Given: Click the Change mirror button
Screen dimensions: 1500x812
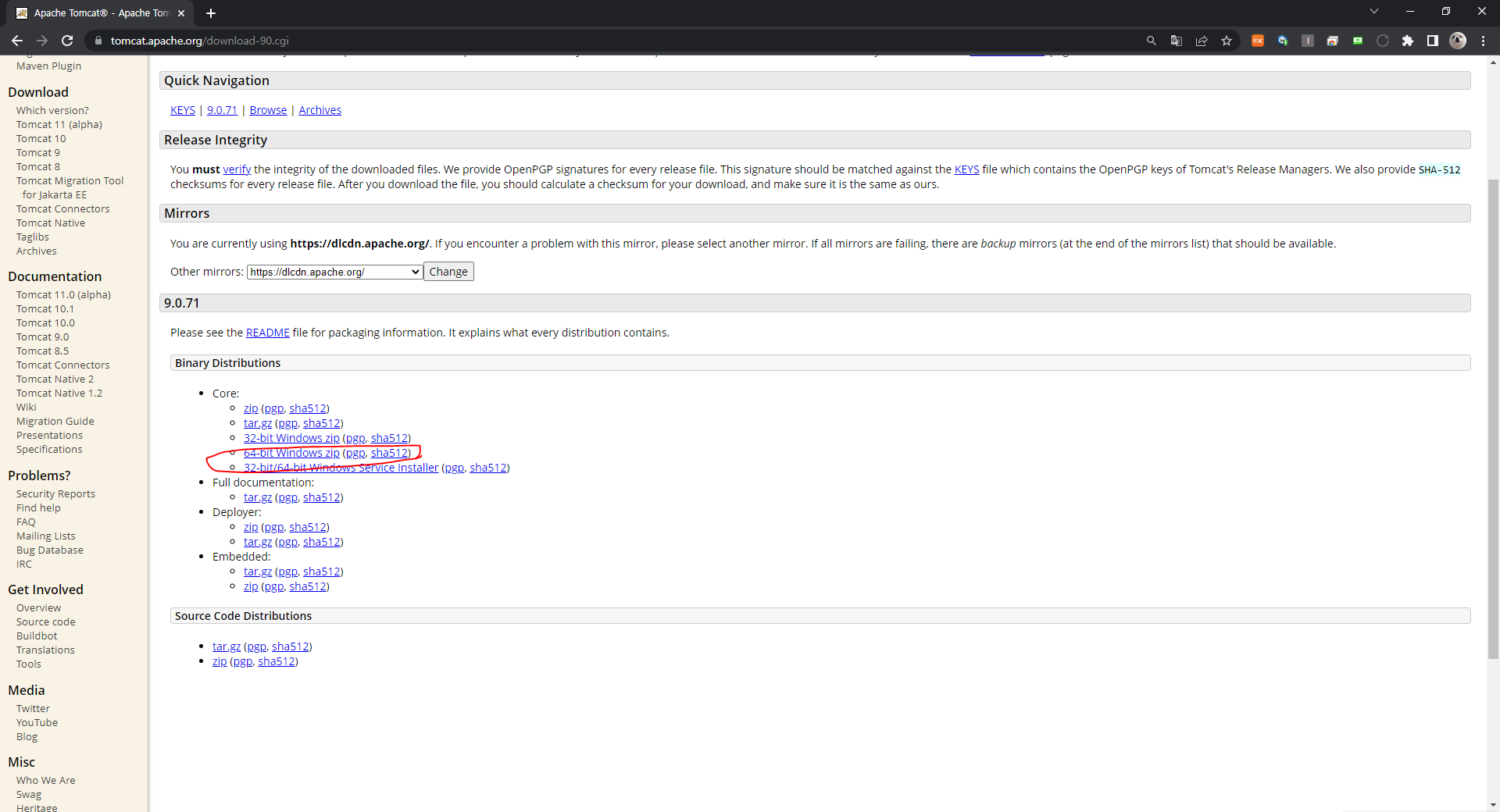Looking at the screenshot, I should tap(448, 272).
